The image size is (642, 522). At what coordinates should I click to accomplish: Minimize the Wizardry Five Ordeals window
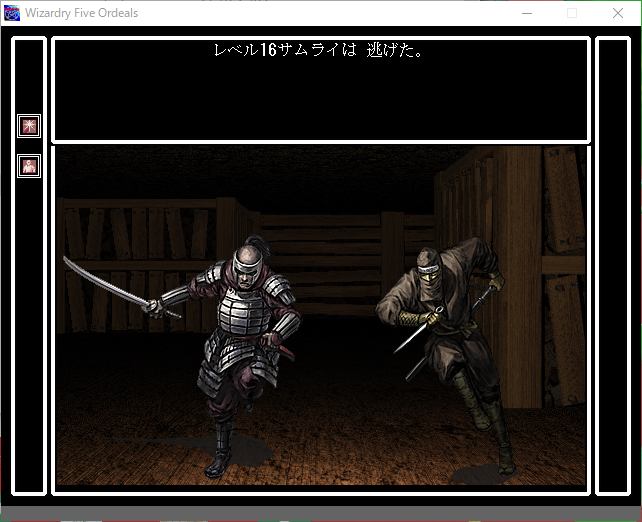pos(527,13)
